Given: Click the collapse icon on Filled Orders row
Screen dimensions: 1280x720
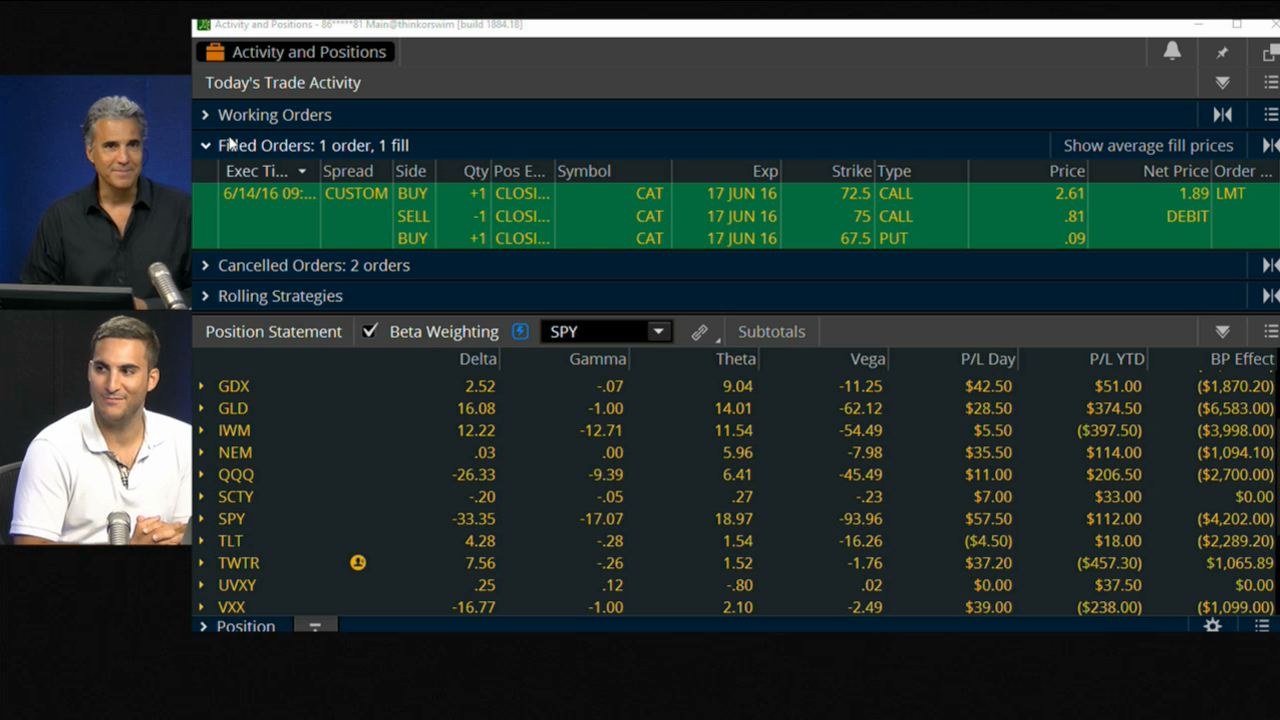Looking at the screenshot, I should click(1271, 145).
